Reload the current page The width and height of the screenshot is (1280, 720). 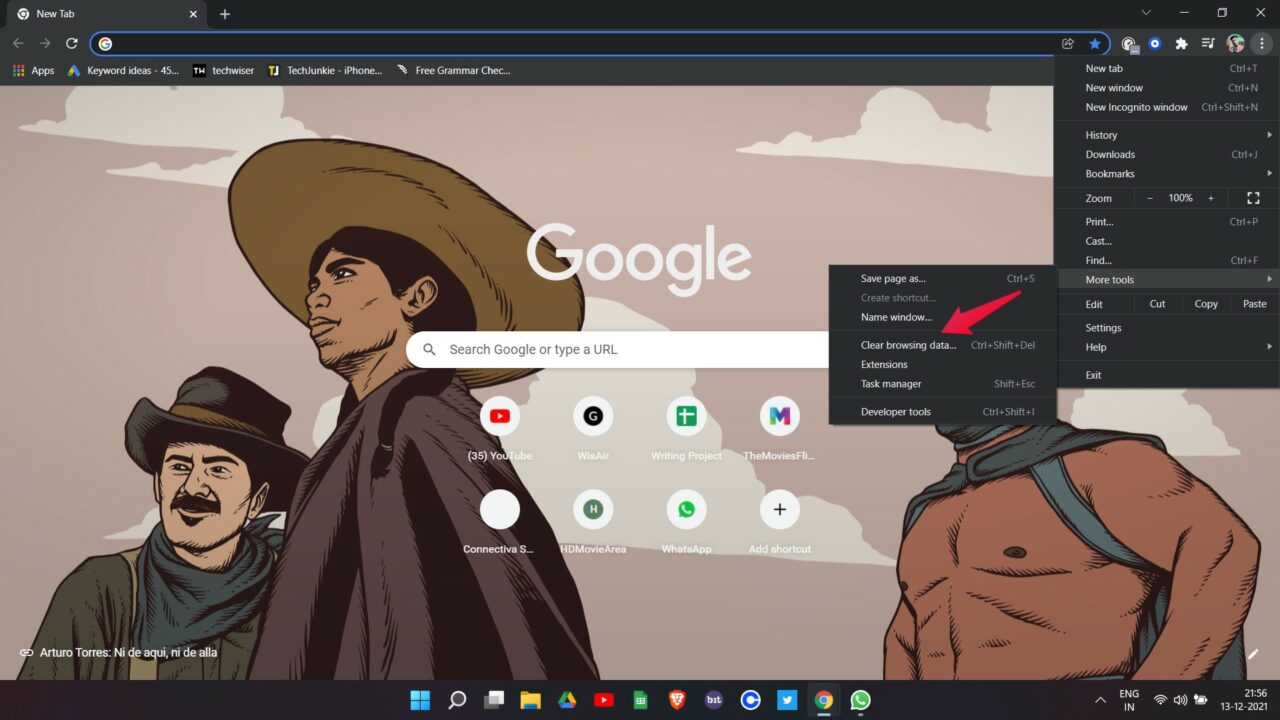coord(72,44)
